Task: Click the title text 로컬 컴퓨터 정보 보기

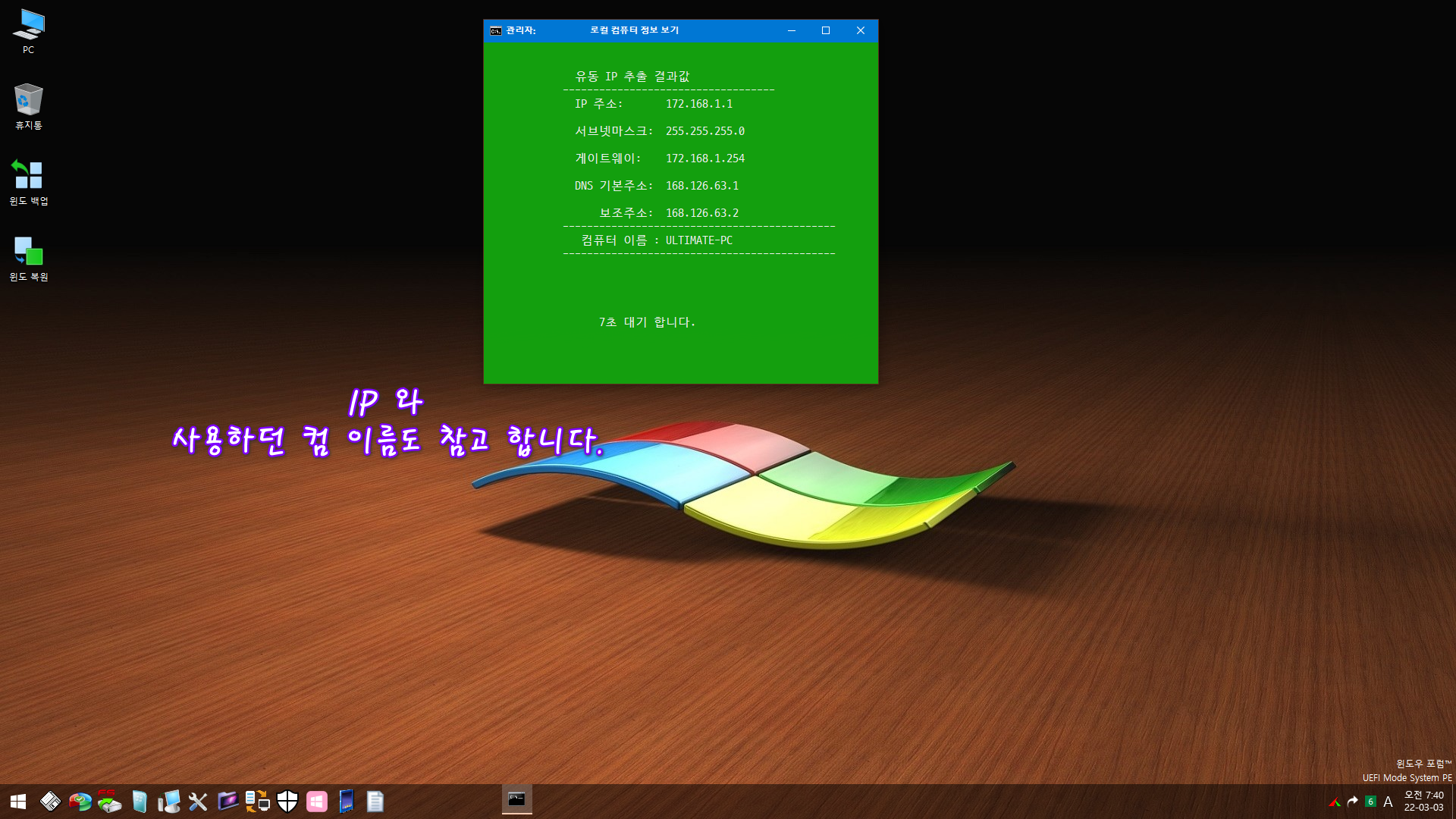Action: (634, 30)
